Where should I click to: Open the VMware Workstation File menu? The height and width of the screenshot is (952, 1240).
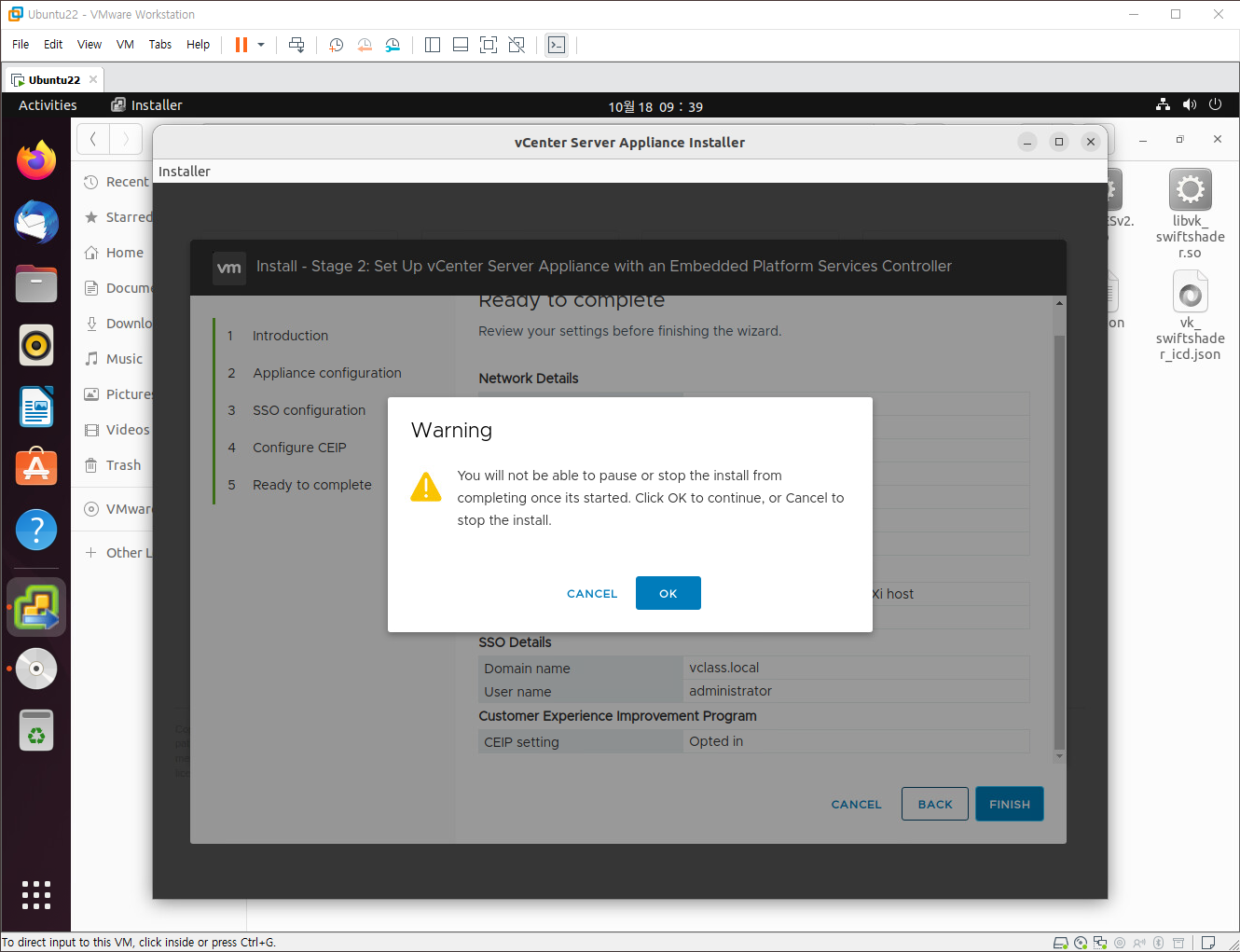pyautogui.click(x=21, y=45)
